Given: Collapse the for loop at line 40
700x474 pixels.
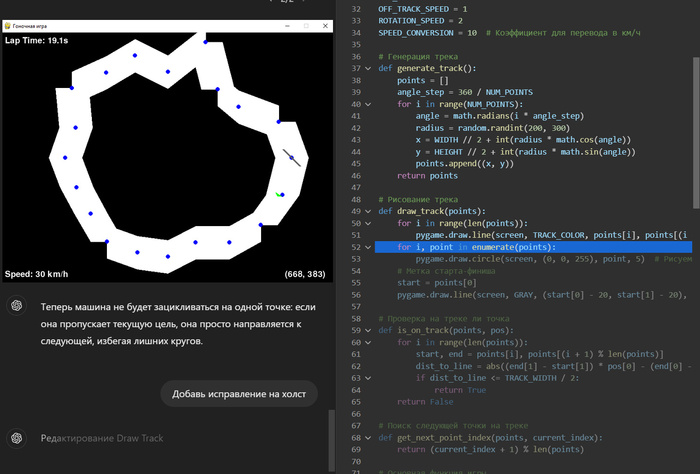Looking at the screenshot, I should tap(367, 104).
